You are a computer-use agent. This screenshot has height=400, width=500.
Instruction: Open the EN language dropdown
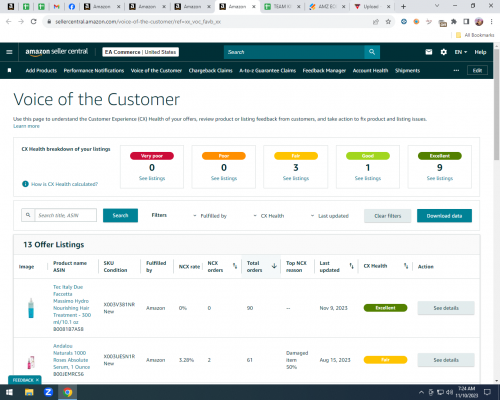(x=461, y=52)
